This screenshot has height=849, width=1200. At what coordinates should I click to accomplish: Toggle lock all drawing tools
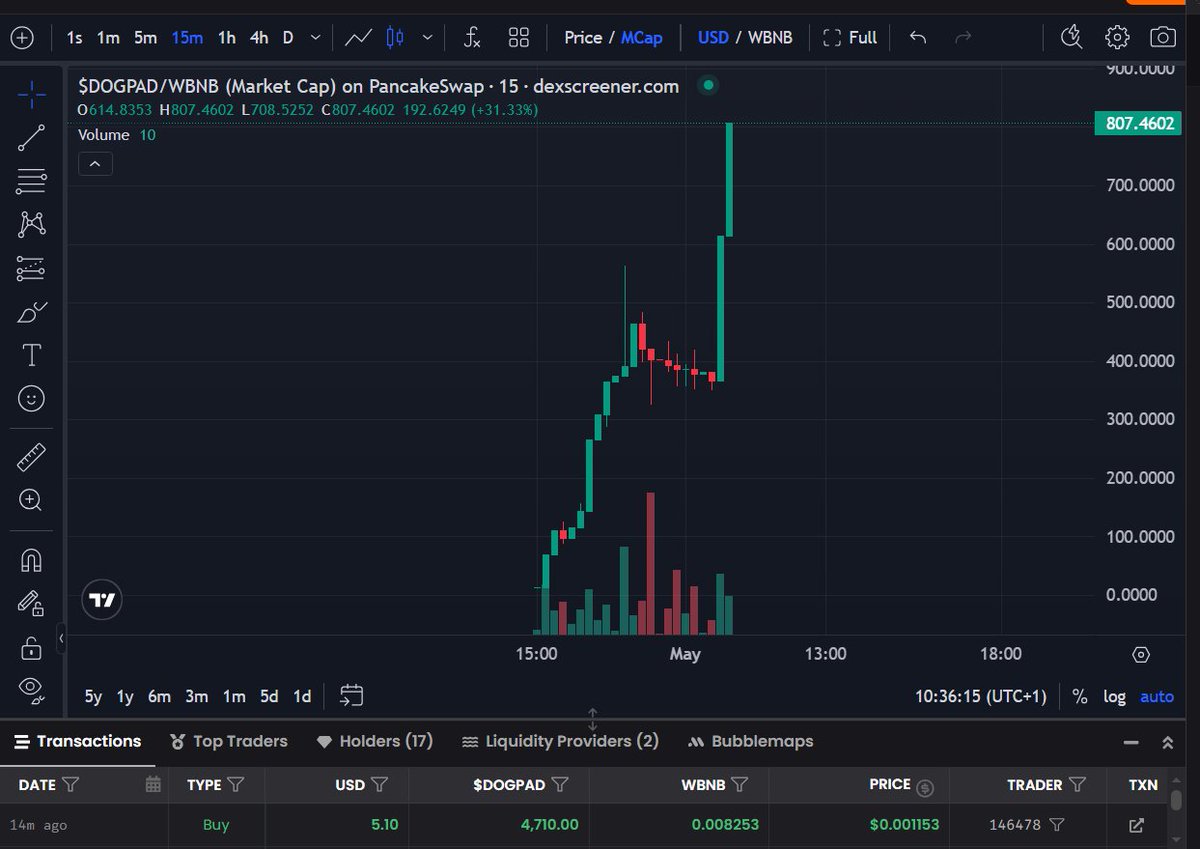click(31, 647)
